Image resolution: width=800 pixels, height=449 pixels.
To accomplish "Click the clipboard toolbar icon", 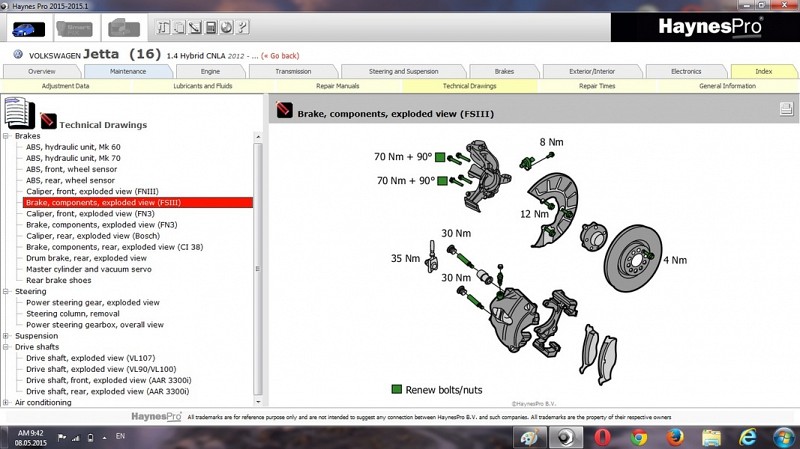I will 179,27.
